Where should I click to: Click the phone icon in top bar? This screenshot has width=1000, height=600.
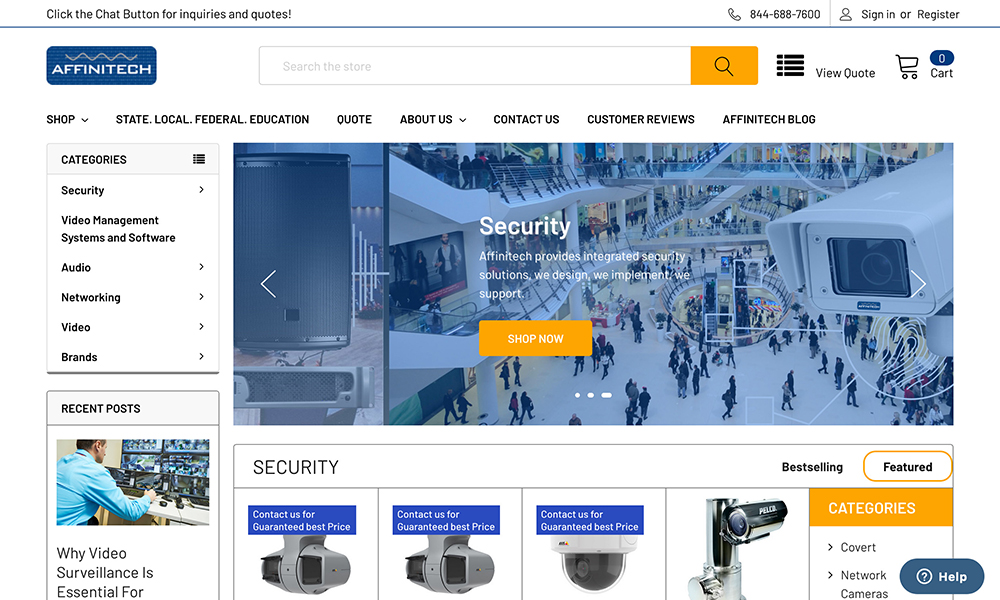coord(735,15)
